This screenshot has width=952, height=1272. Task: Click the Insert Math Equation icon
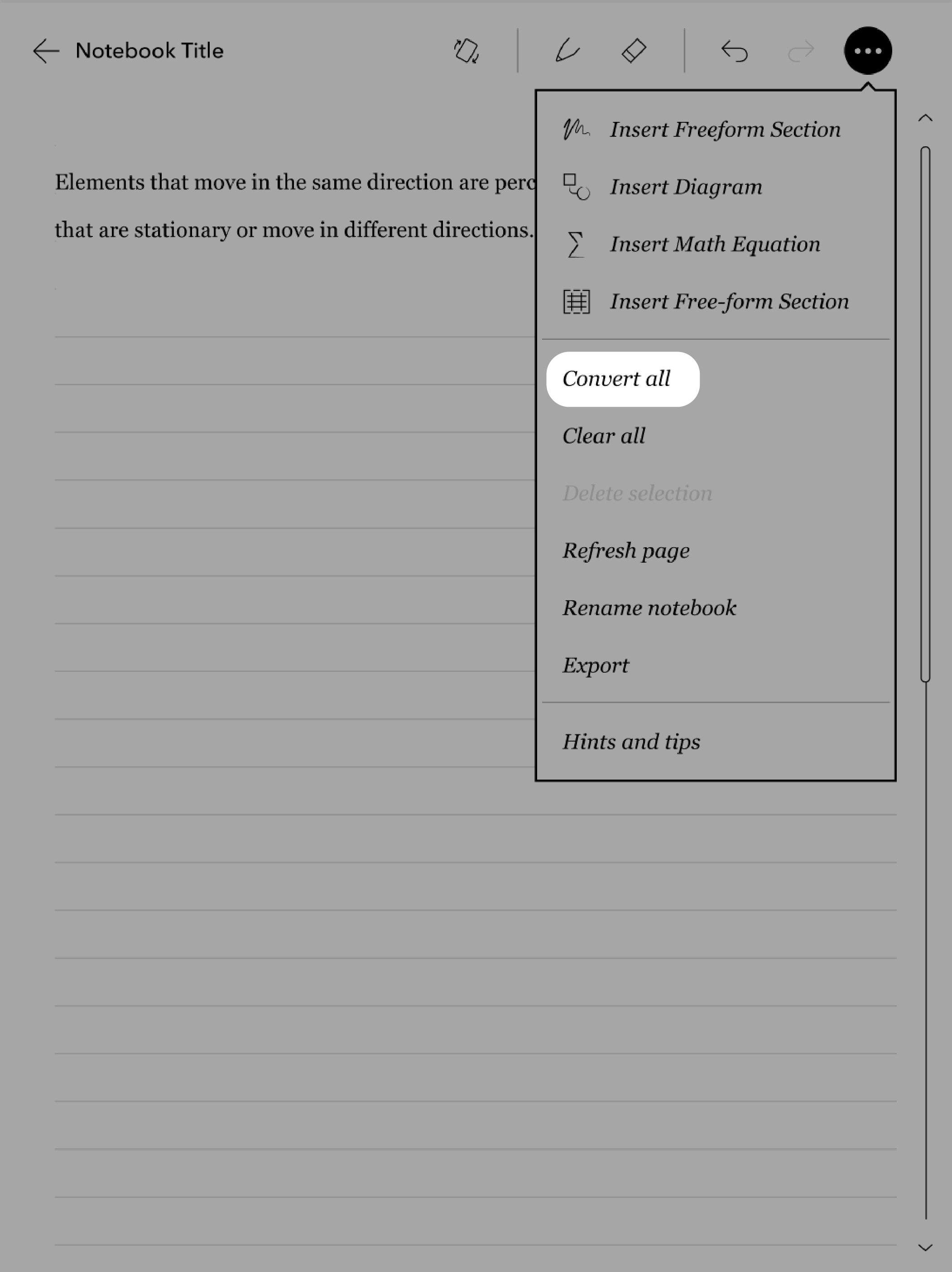click(x=577, y=244)
